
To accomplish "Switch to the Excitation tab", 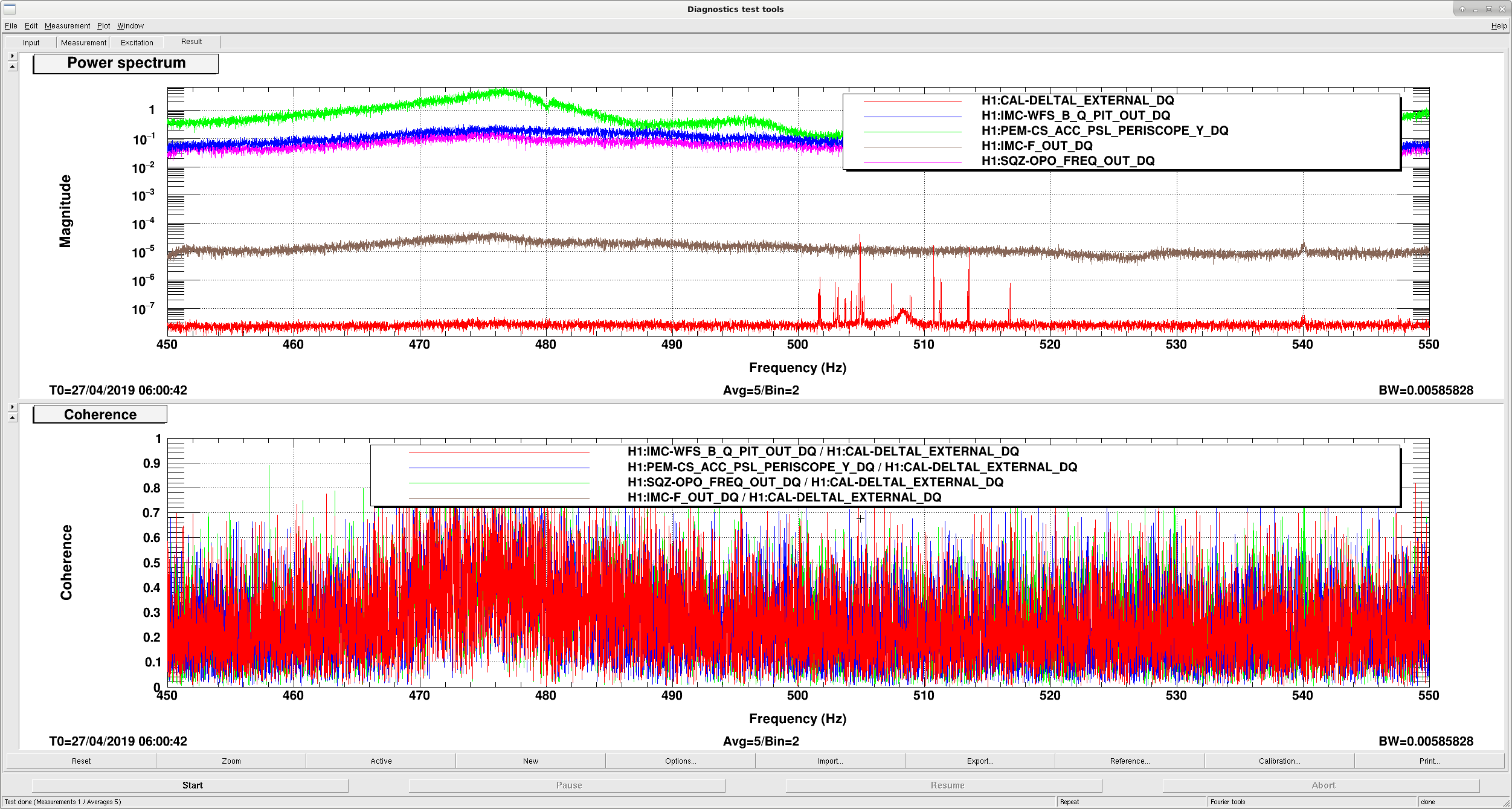I will [x=137, y=42].
